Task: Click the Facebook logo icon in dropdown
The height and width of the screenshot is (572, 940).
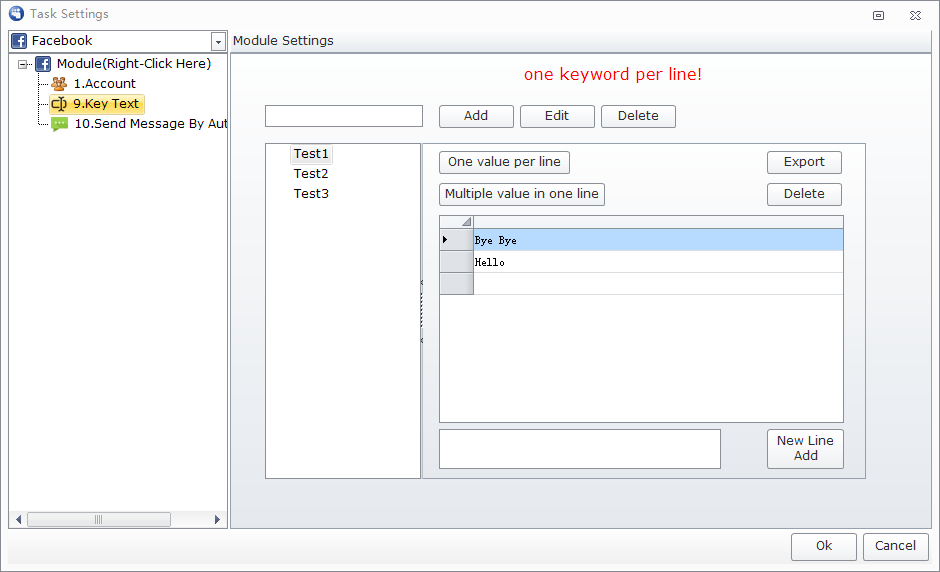Action: tap(20, 41)
